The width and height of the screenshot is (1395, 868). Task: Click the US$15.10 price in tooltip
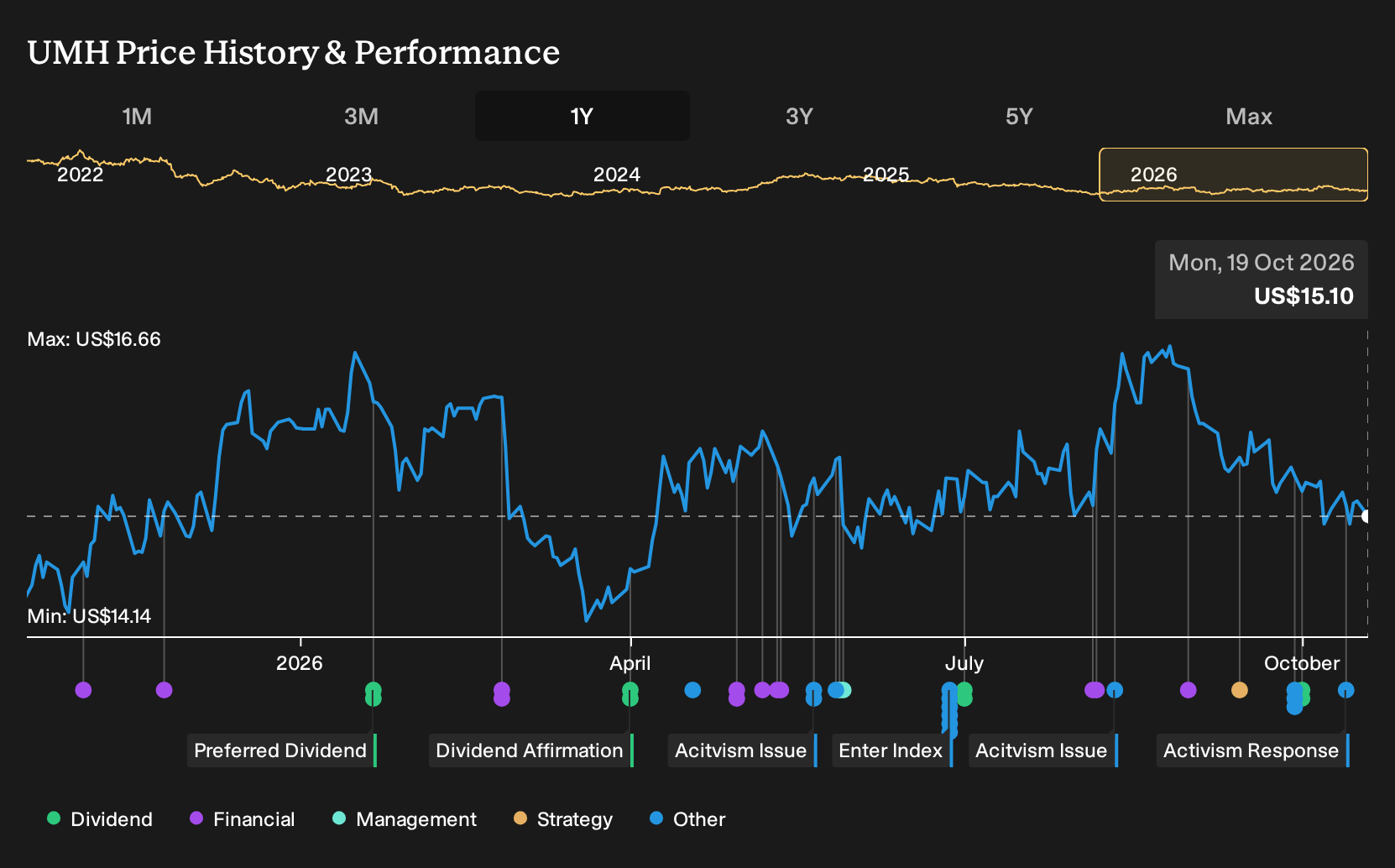click(x=1304, y=296)
